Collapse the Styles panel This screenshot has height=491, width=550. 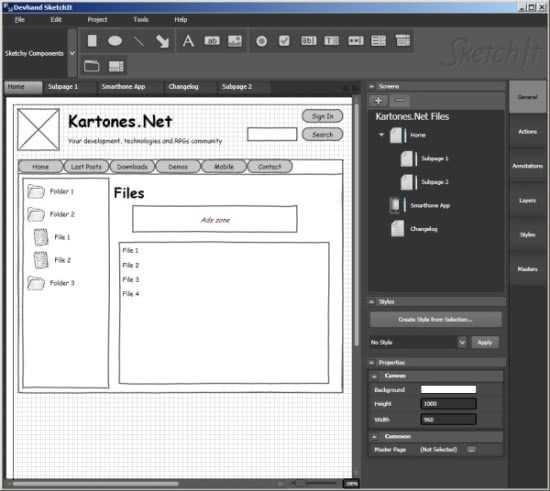371,302
